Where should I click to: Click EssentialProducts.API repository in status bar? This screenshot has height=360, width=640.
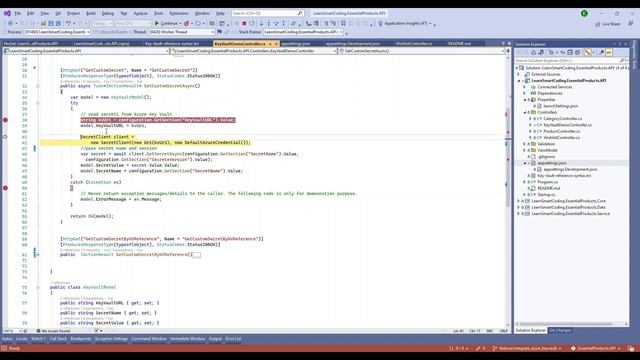[x=596, y=349]
